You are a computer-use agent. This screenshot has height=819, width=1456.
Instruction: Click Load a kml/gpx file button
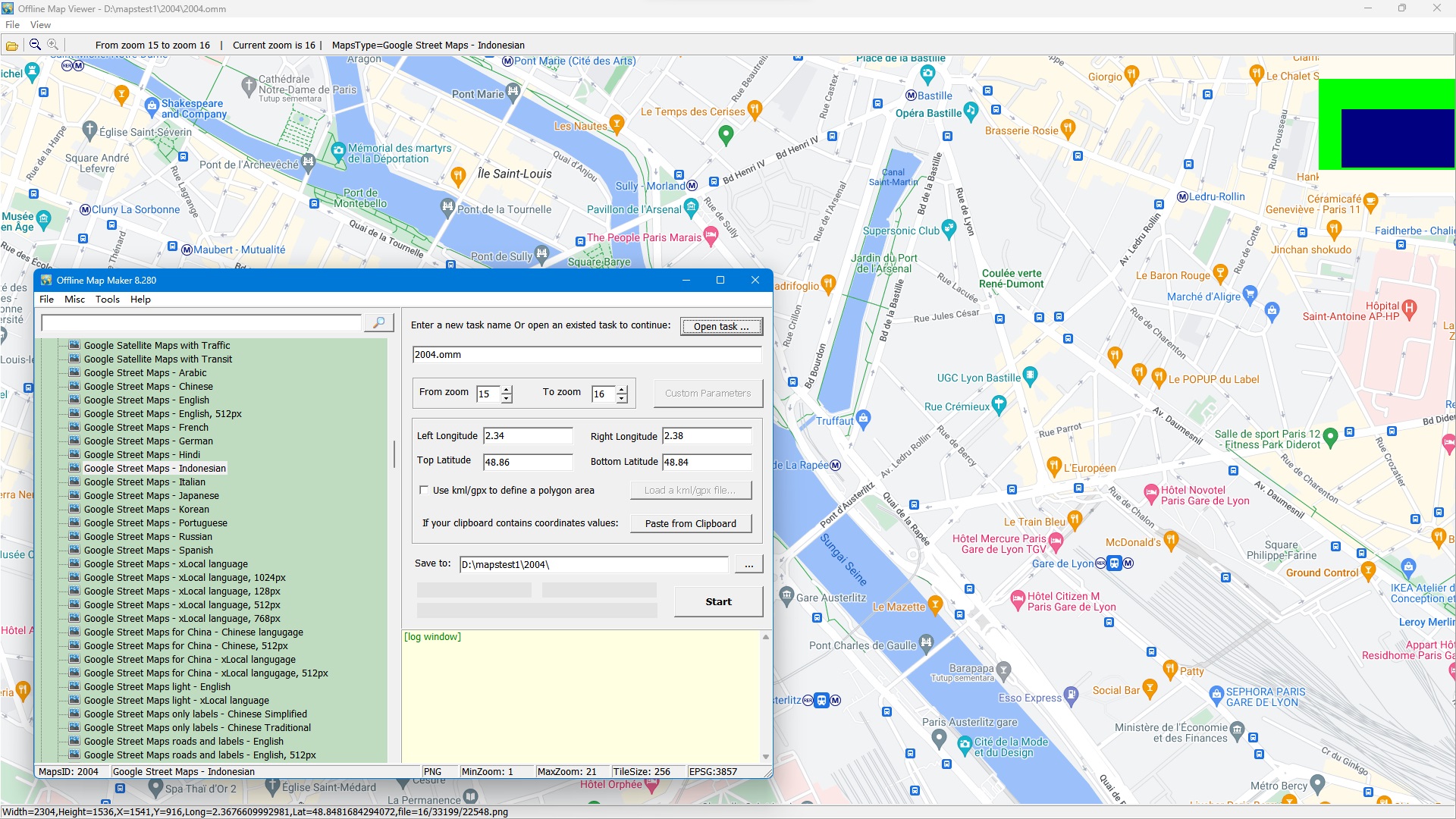click(691, 490)
